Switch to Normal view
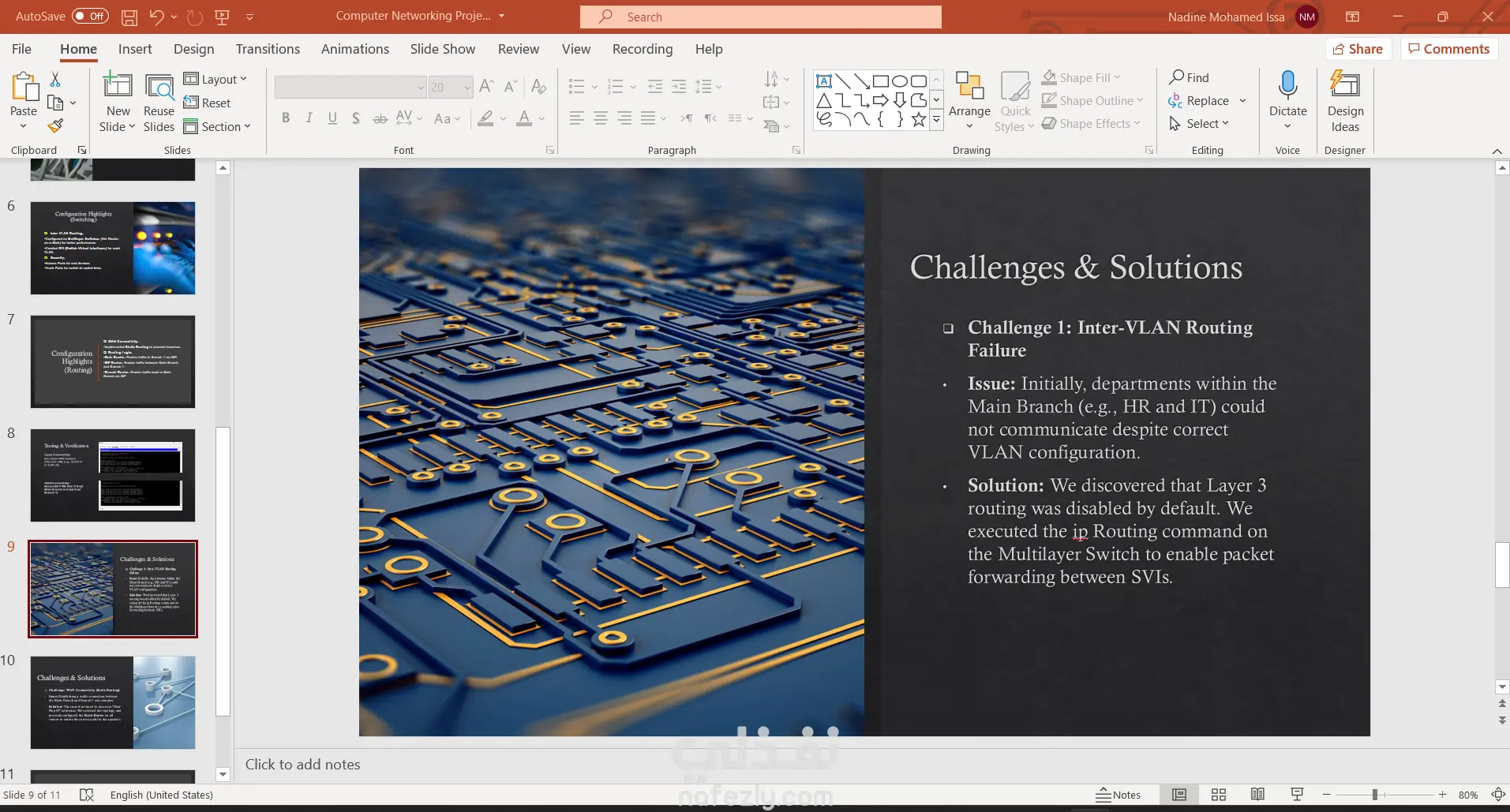 tap(1179, 795)
